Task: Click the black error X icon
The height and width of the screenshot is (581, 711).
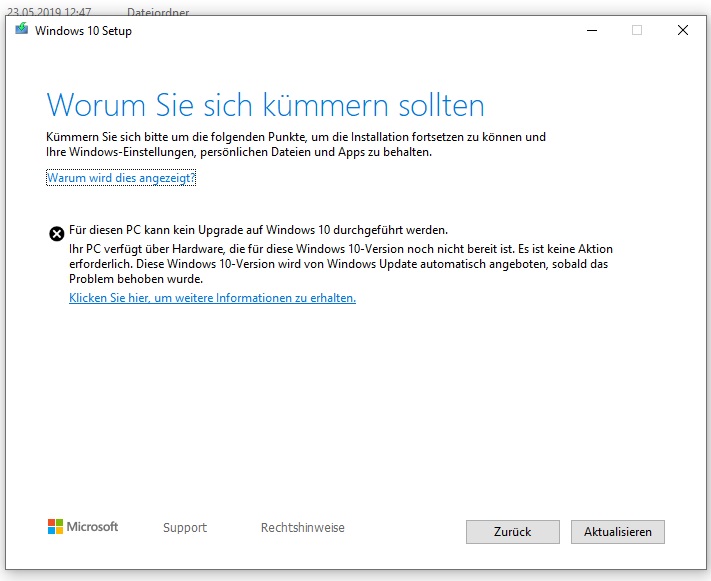Action: [57, 234]
